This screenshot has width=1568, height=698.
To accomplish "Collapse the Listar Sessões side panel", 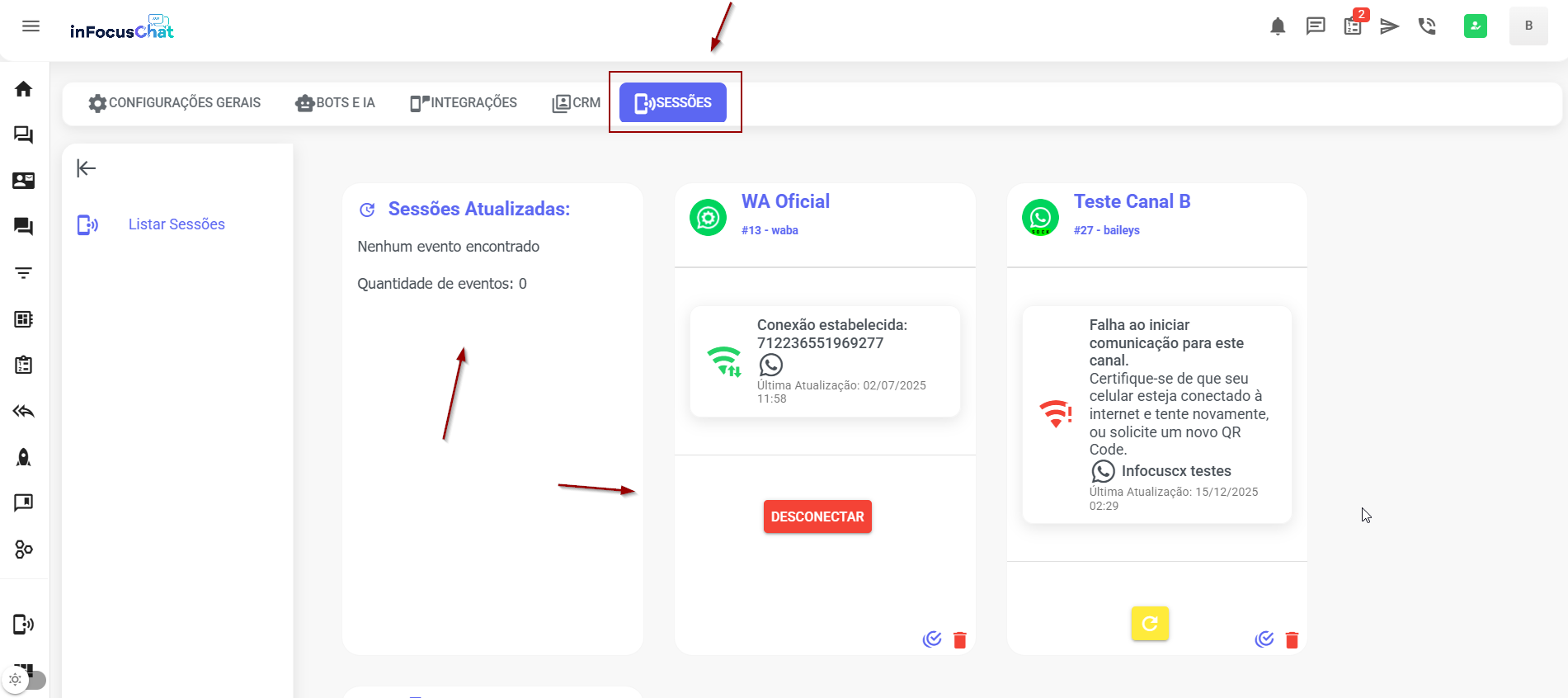I will point(87,168).
